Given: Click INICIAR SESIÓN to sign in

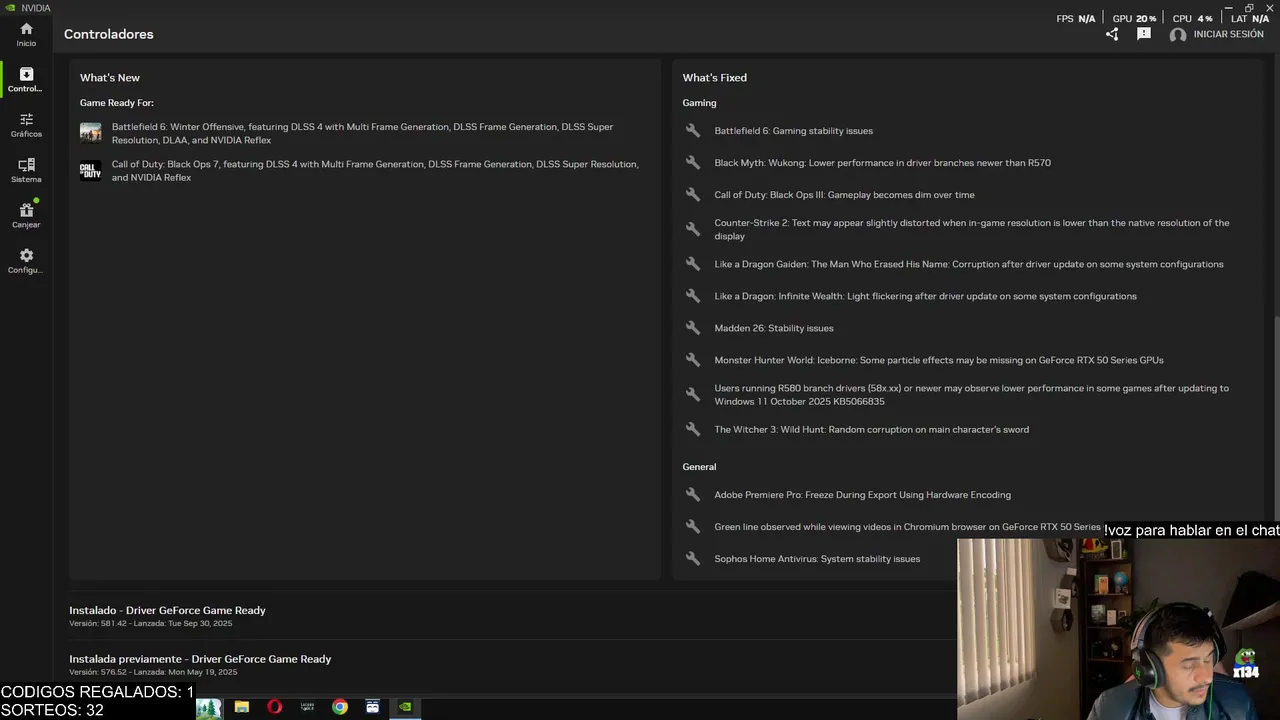Looking at the screenshot, I should tap(1228, 34).
